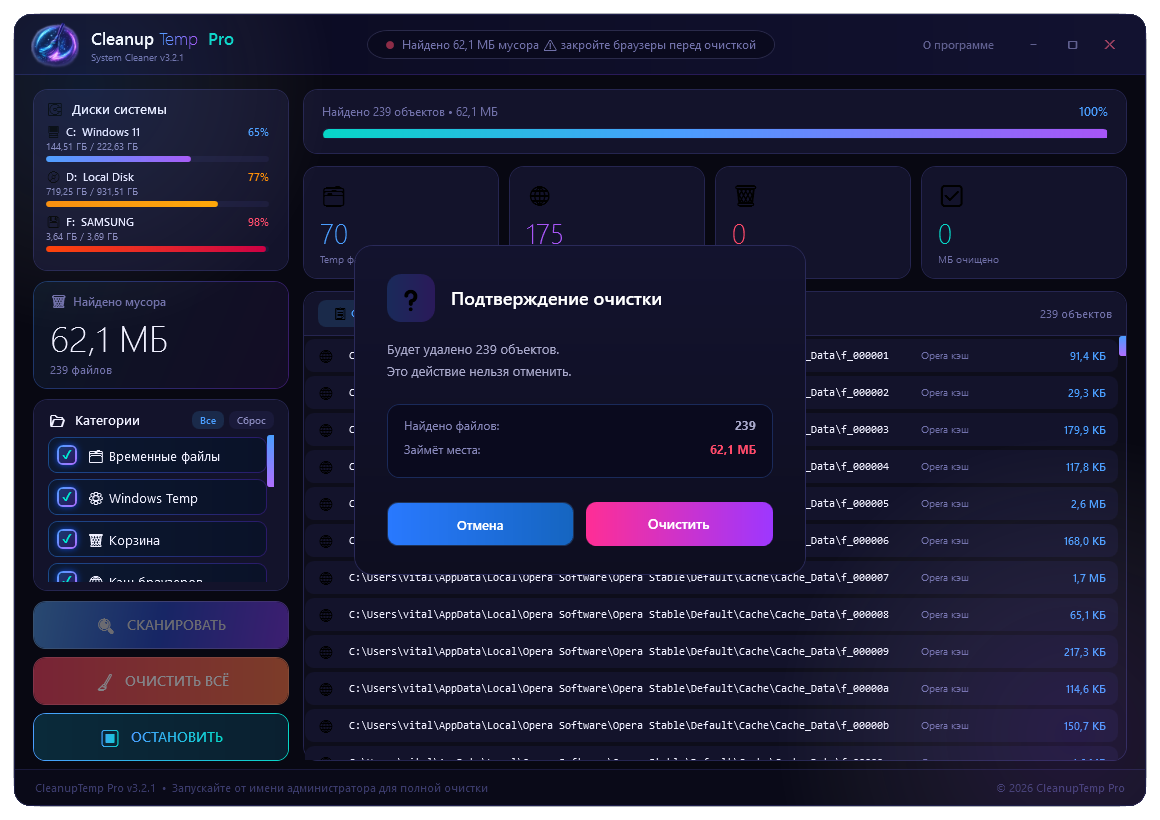Click globe icon of row f_000007
1160x820 pixels.
pyautogui.click(x=326, y=578)
